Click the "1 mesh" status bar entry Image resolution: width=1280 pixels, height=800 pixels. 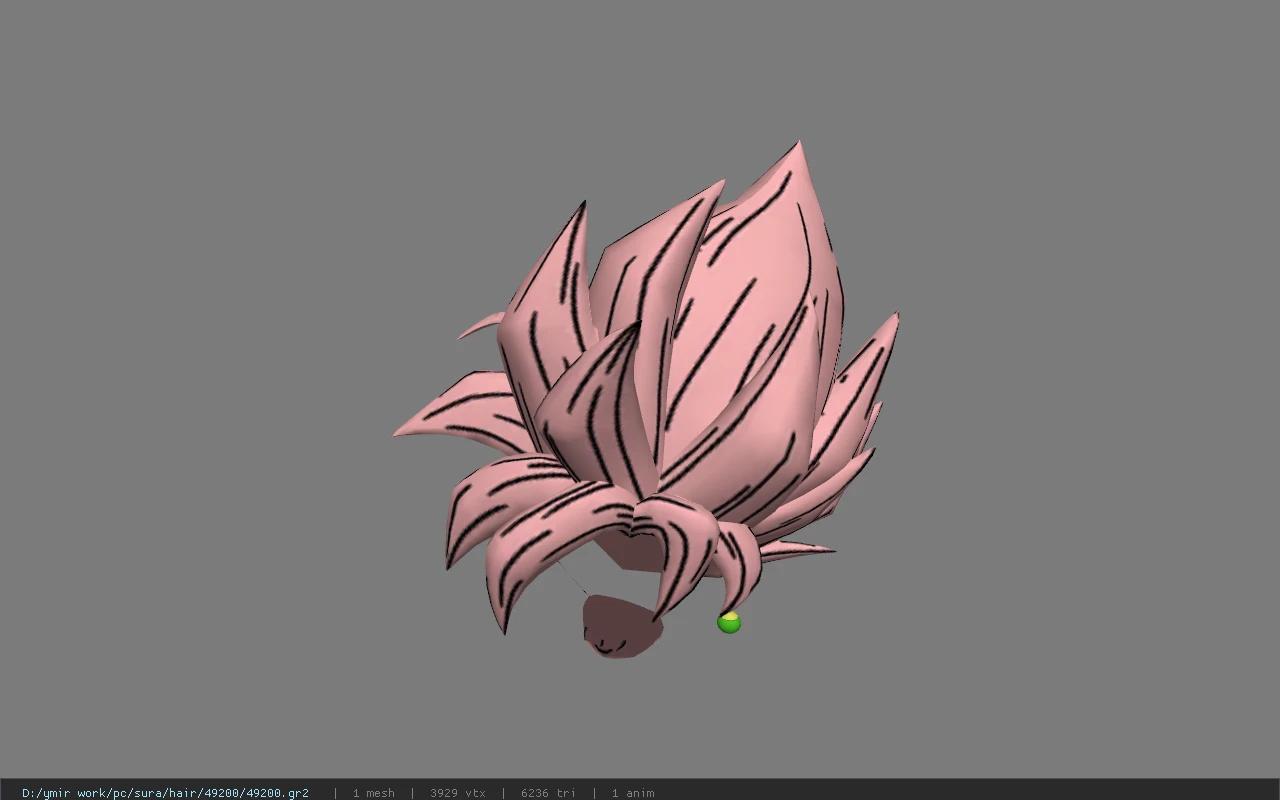[x=374, y=793]
